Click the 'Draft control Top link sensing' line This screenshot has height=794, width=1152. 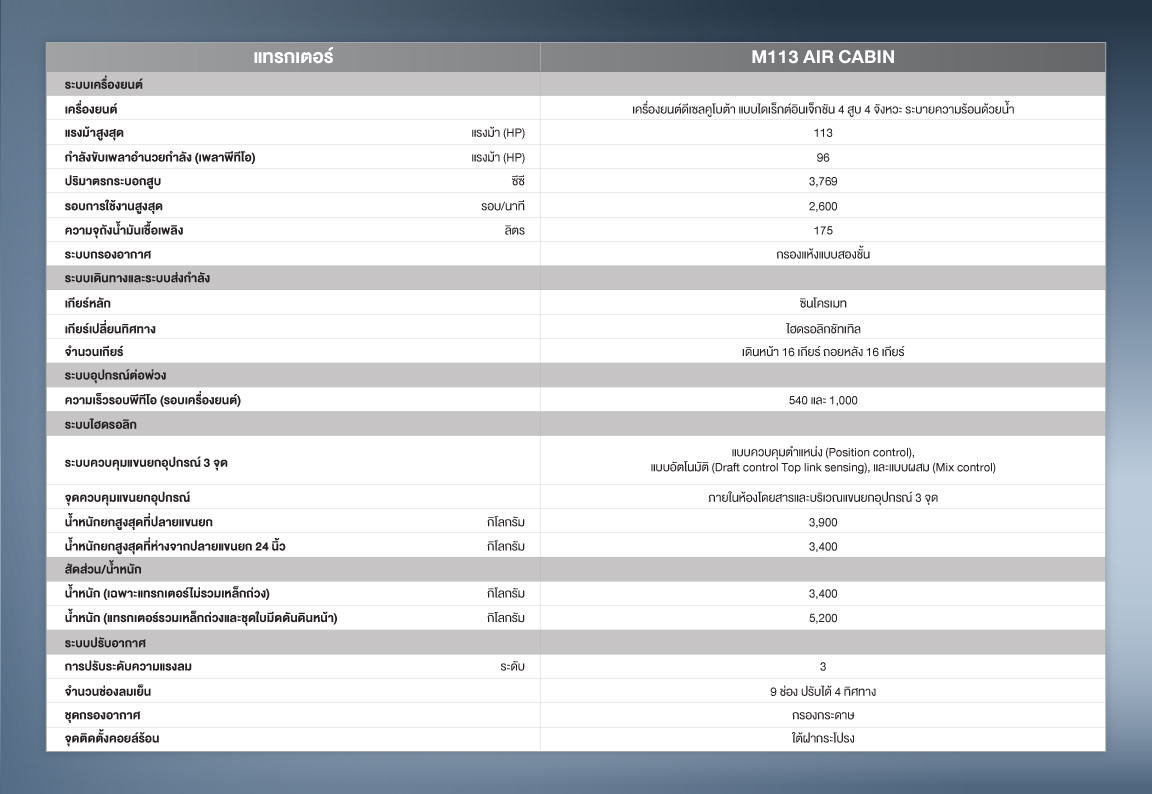click(x=823, y=468)
